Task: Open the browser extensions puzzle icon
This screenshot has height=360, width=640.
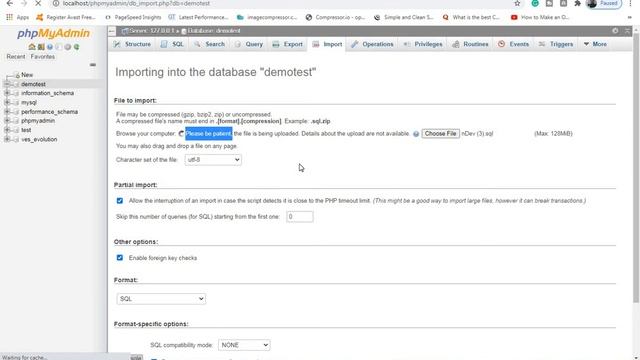Action: click(577, 4)
